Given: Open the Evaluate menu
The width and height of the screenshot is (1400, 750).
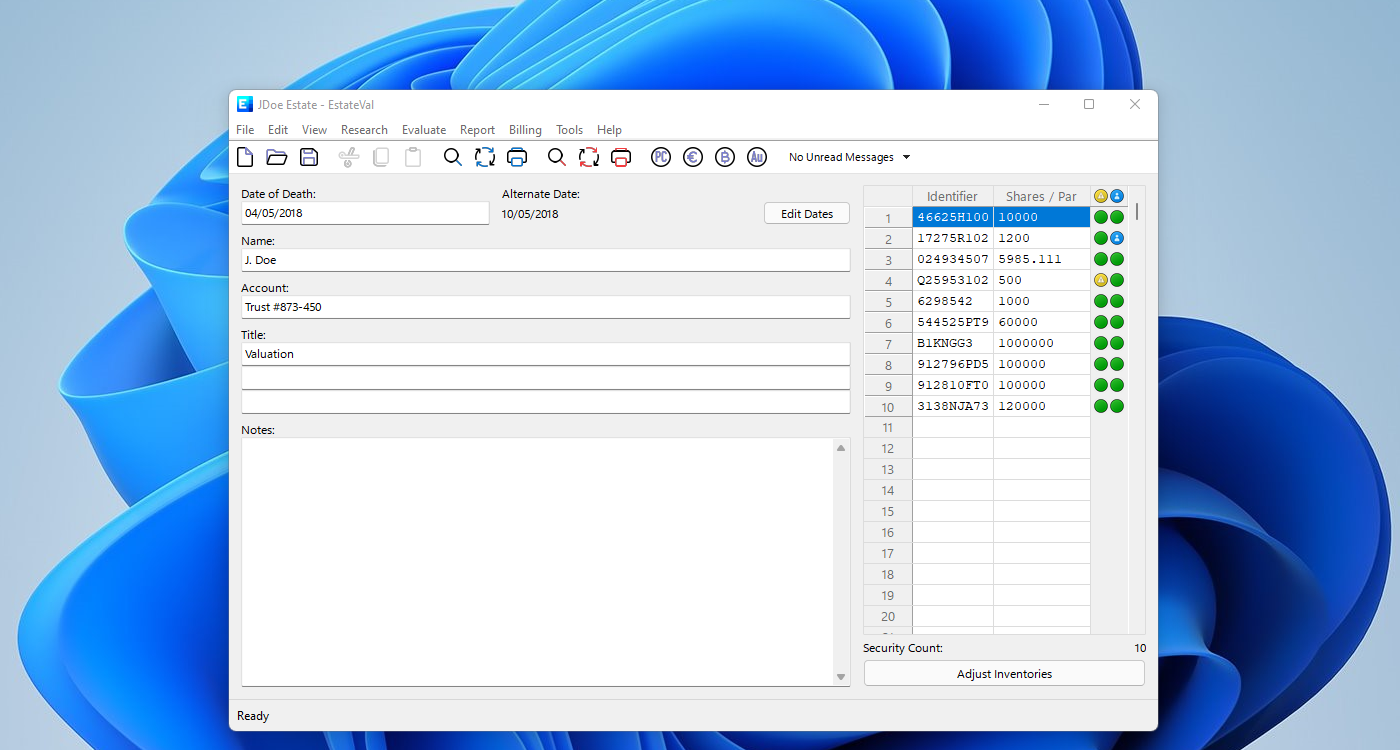Looking at the screenshot, I should coord(424,130).
